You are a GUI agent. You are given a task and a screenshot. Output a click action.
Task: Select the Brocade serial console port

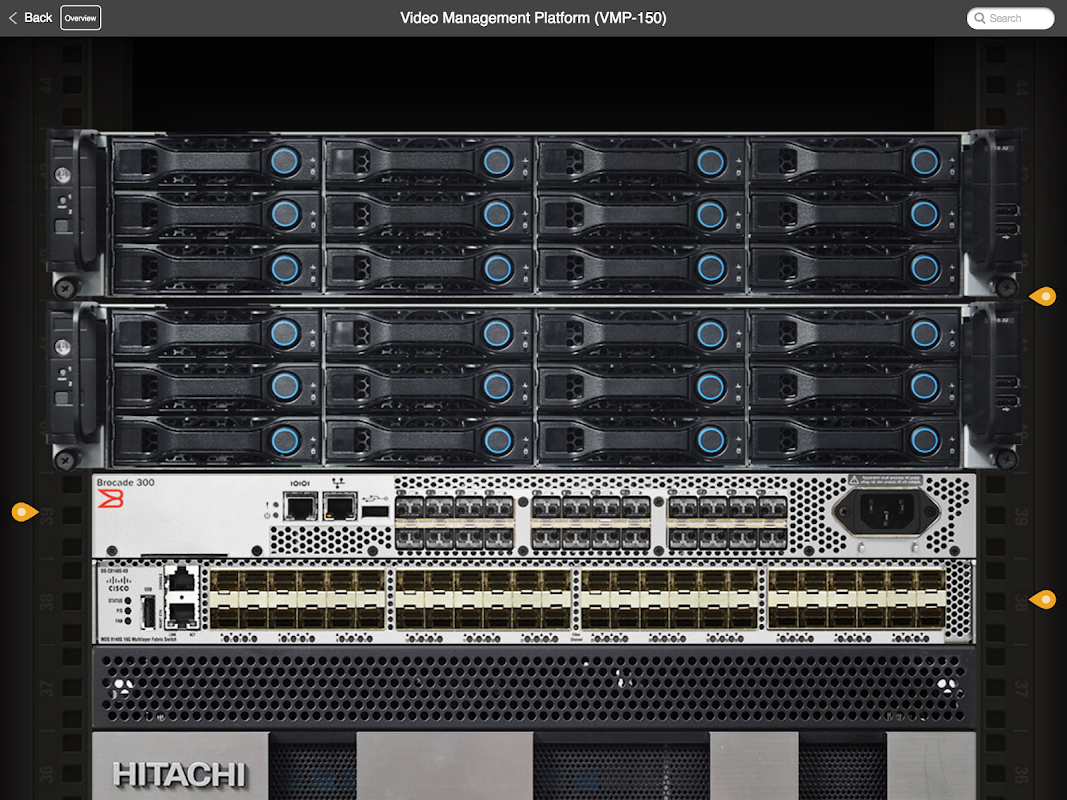[x=300, y=507]
